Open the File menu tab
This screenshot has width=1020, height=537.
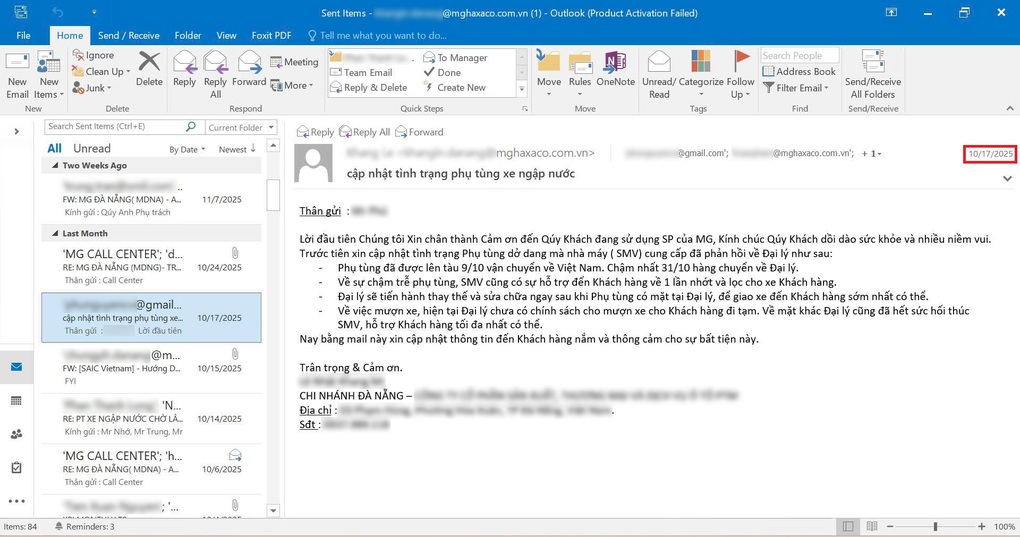point(23,35)
